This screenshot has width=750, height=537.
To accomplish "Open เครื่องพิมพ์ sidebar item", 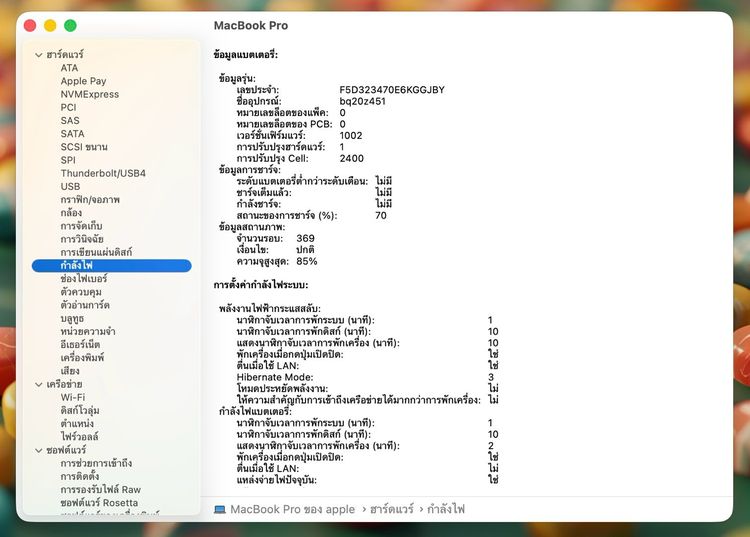I will click(82, 358).
